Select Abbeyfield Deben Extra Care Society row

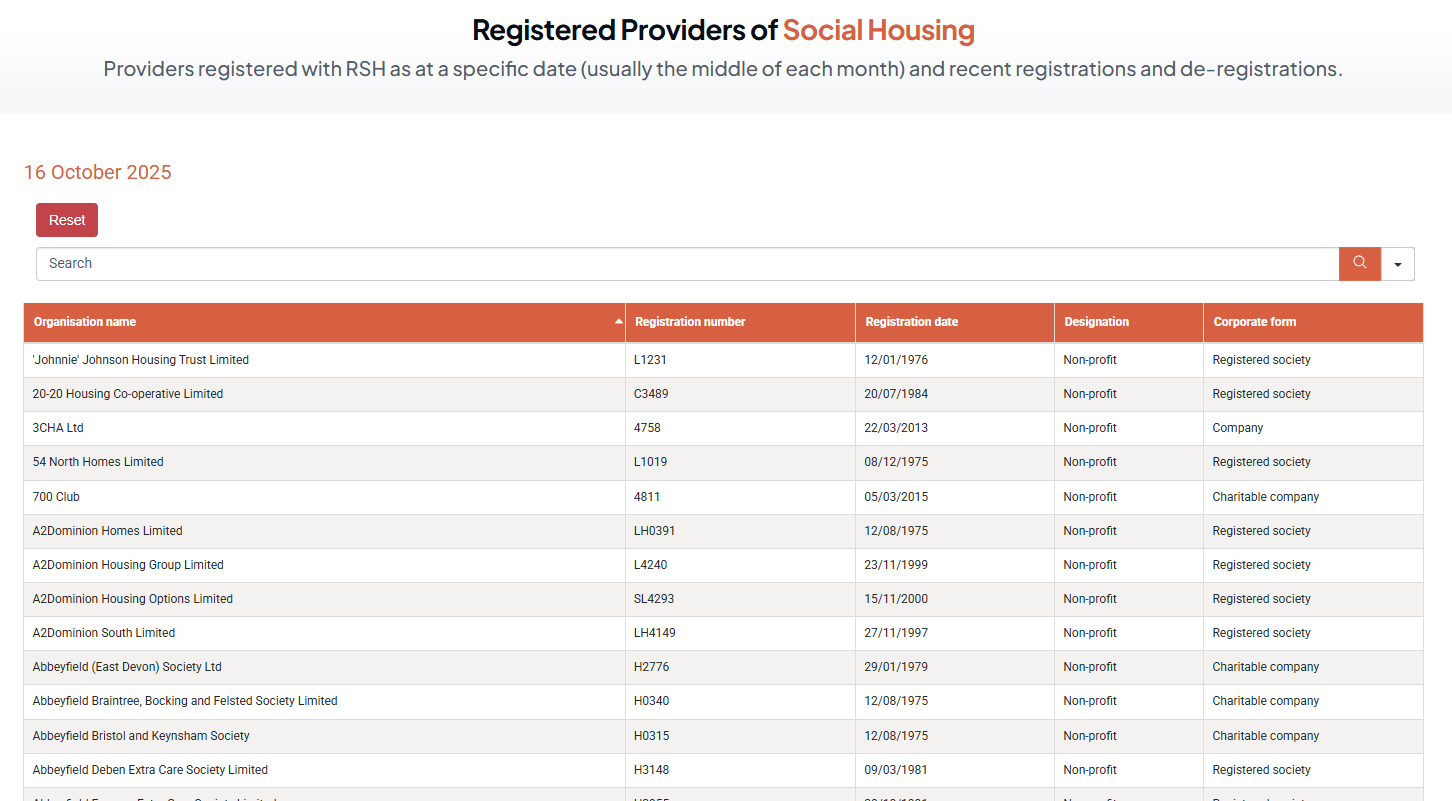150,770
